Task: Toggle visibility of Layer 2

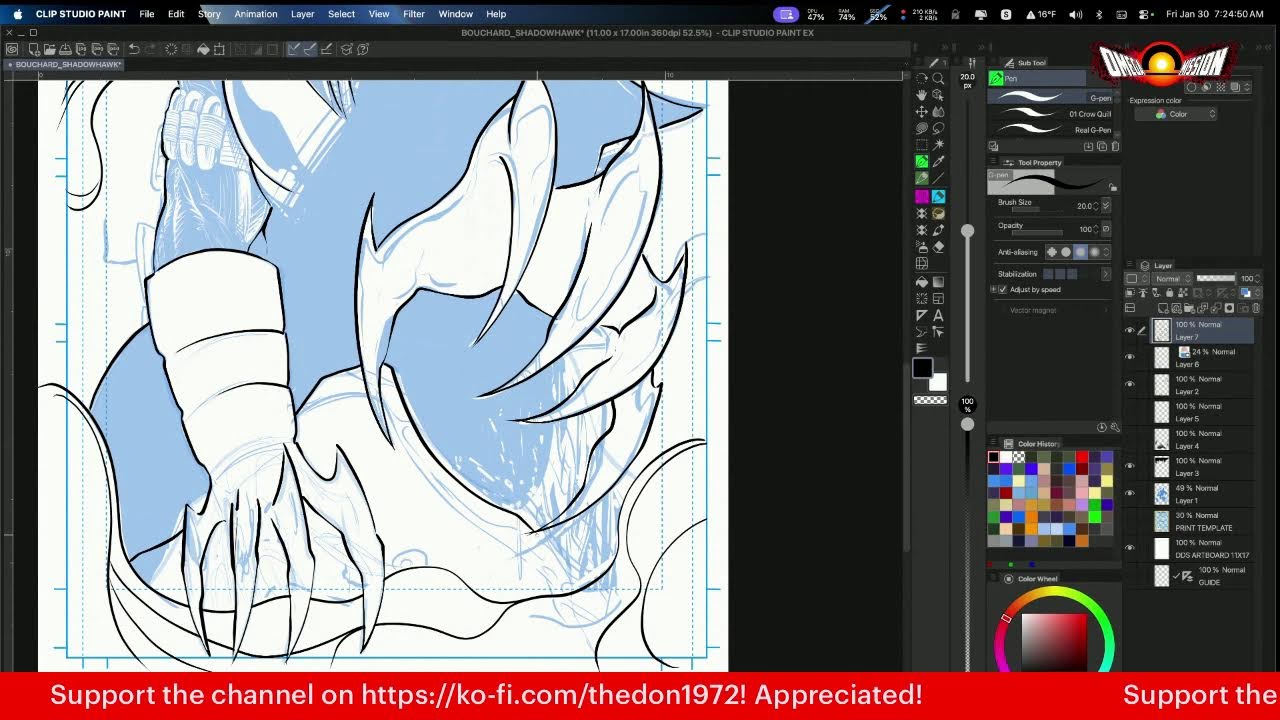Action: pos(1130,384)
